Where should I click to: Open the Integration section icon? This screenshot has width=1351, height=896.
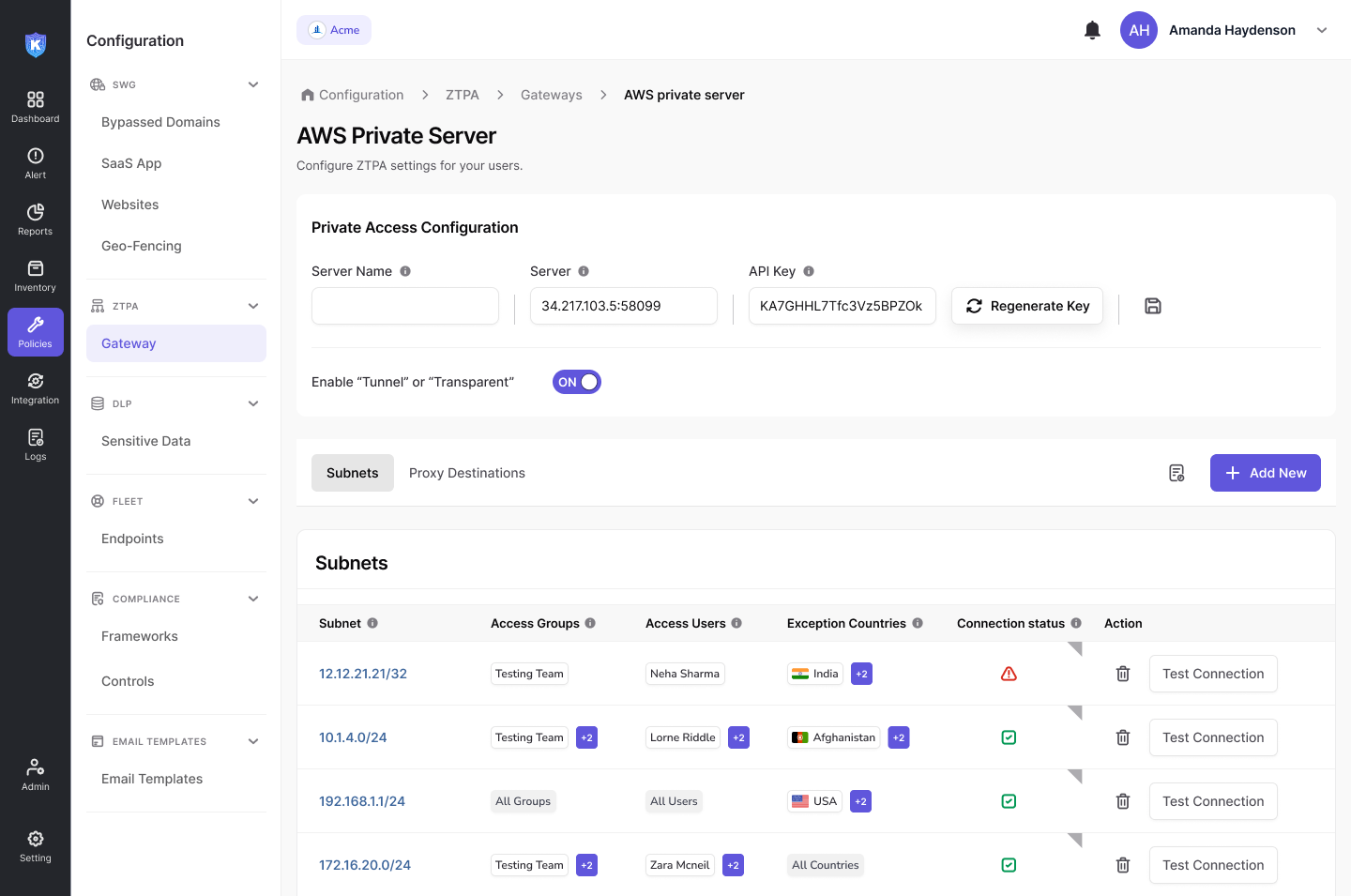coord(36,388)
